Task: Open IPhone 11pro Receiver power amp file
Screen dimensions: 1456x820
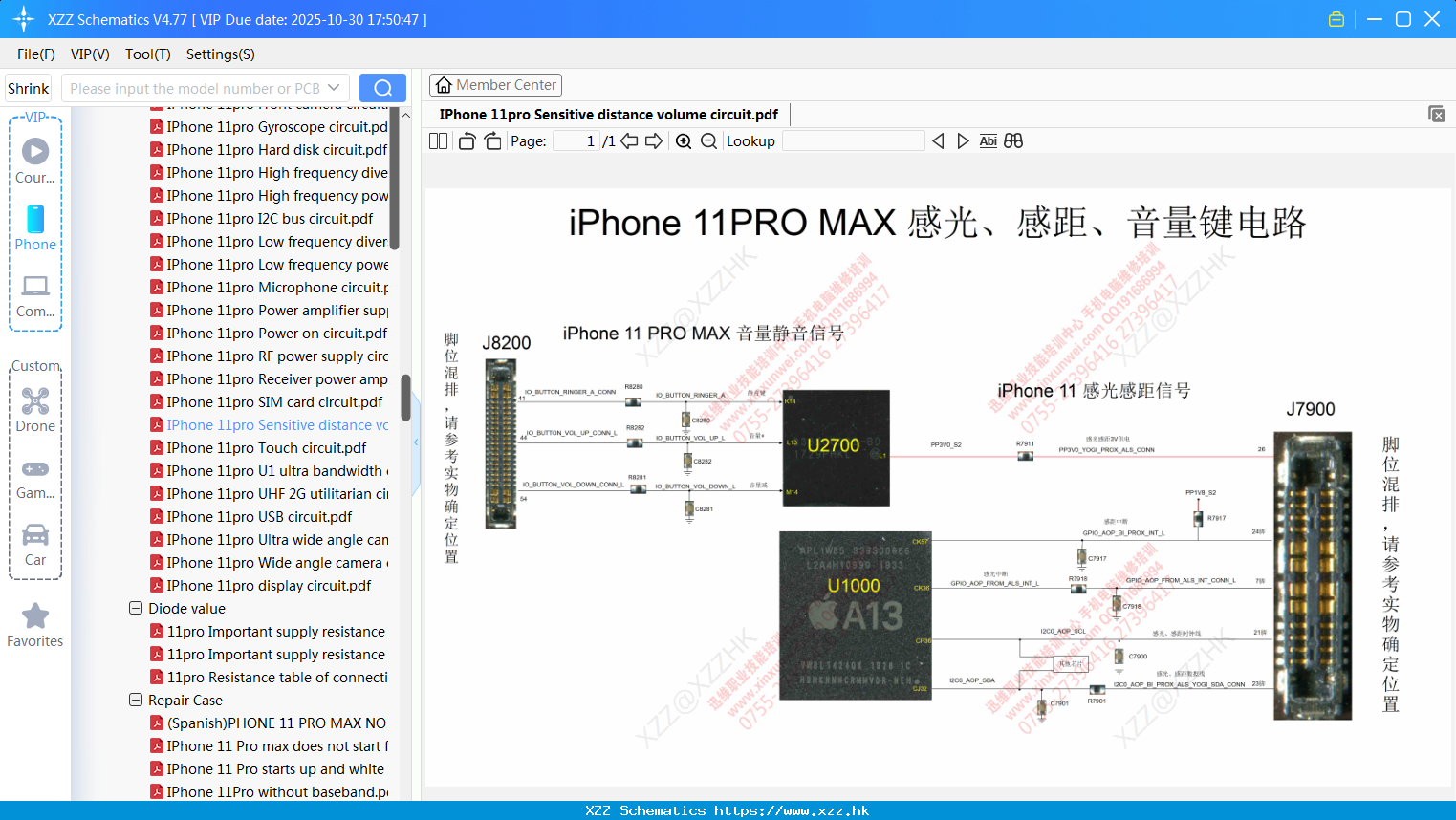Action: 270,378
